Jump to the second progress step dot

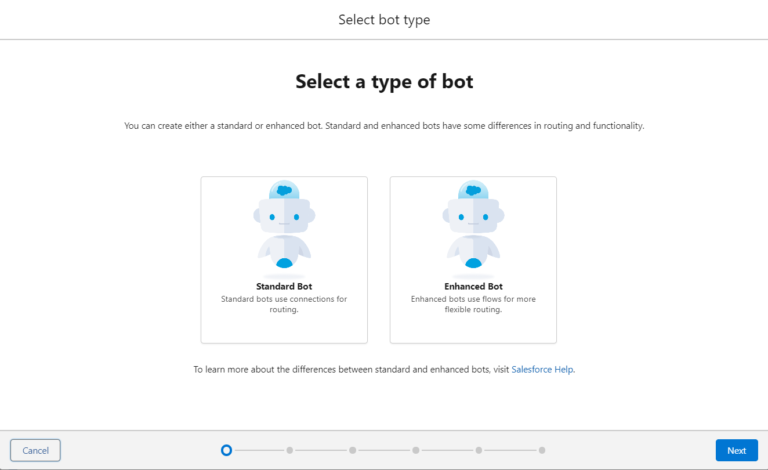point(290,450)
